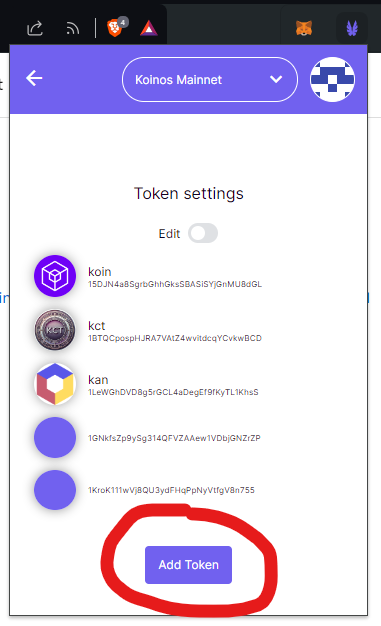Open the account avatar identicon
Image resolution: width=381 pixels, height=626 pixels.
pos(332,79)
